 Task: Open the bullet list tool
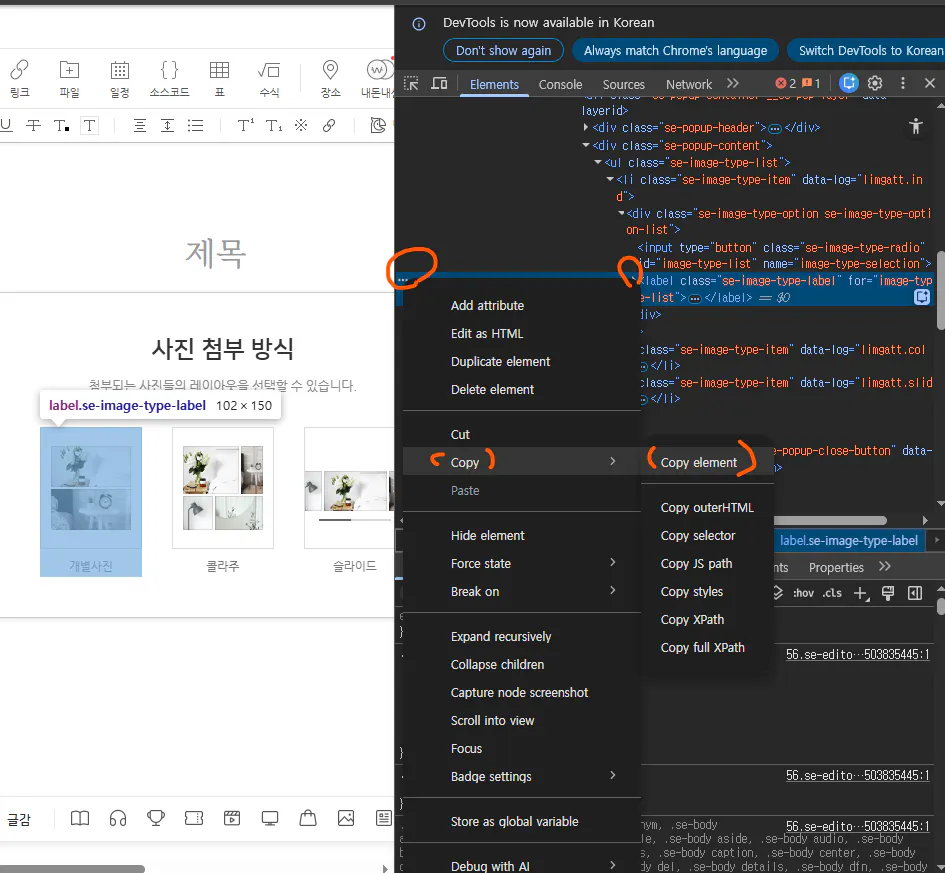tap(195, 125)
